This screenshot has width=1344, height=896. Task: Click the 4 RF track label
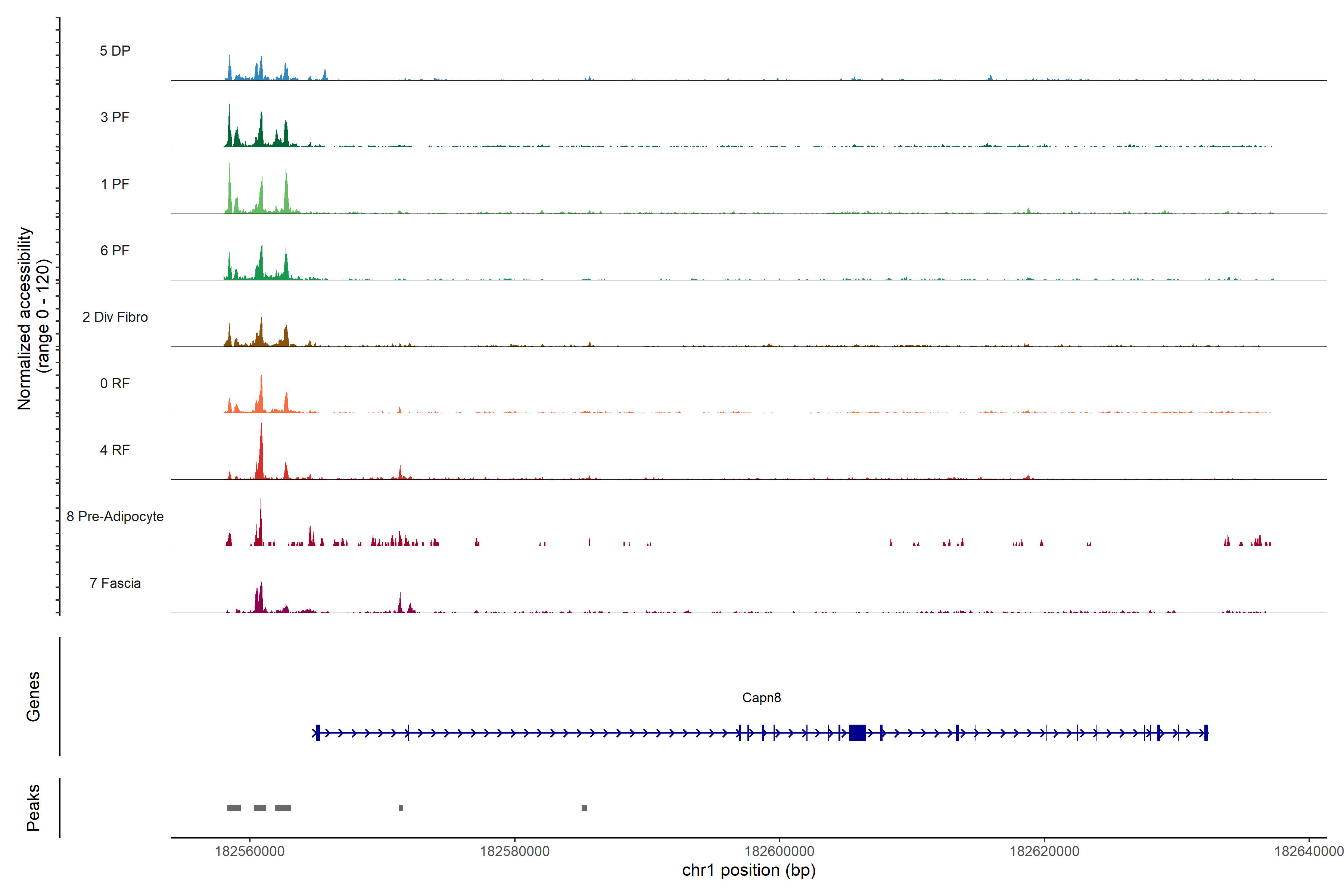click(115, 450)
